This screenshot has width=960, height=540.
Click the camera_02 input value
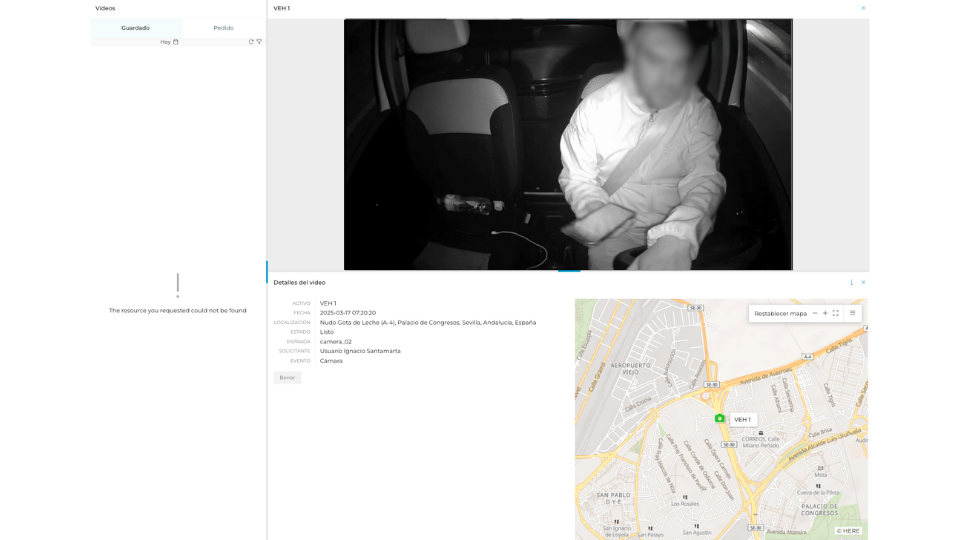[336, 342]
